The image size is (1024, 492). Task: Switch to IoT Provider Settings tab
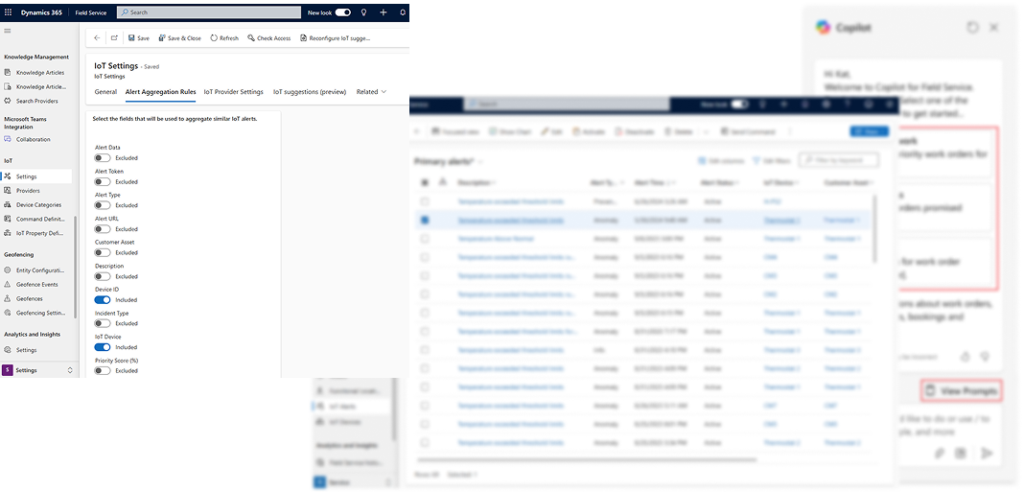(x=233, y=92)
